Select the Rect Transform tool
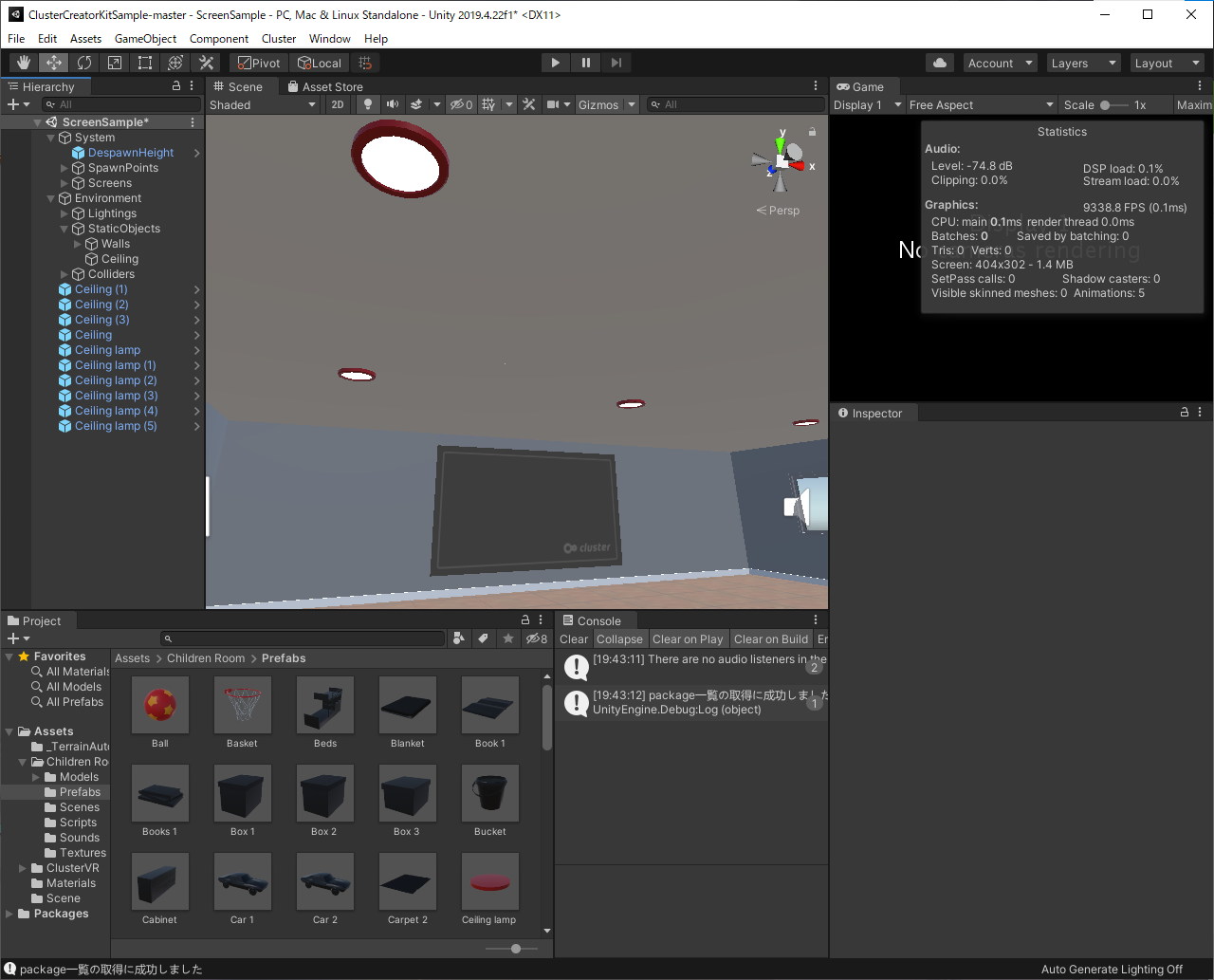 click(x=144, y=63)
